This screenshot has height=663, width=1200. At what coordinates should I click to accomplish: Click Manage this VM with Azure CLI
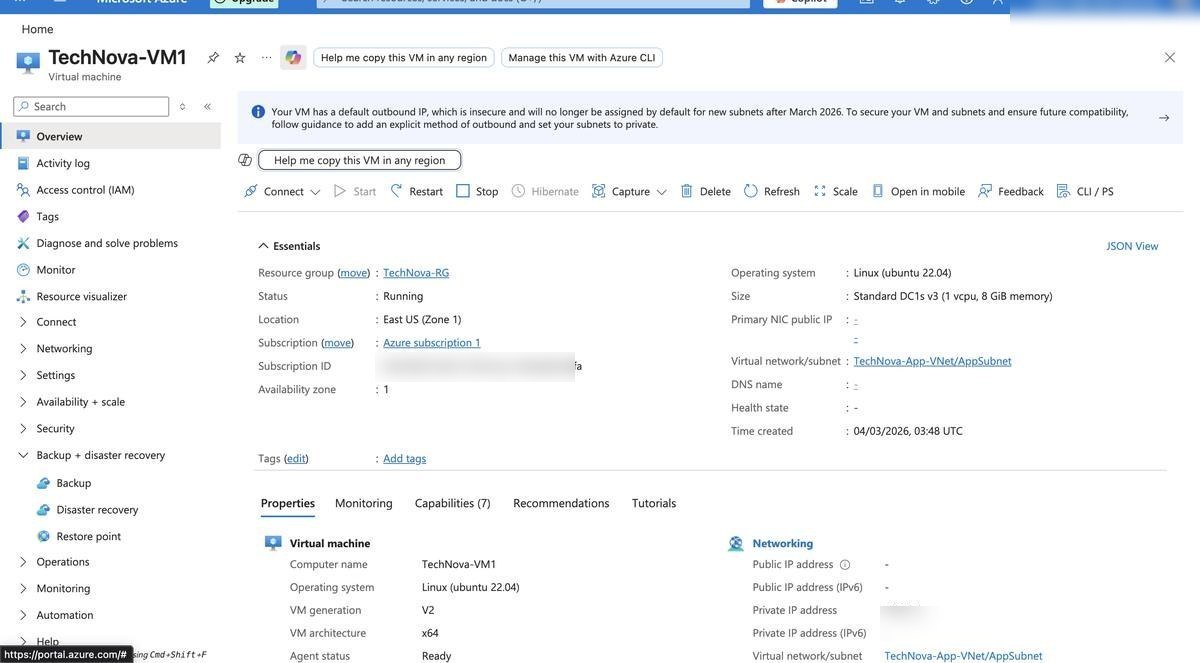point(582,58)
